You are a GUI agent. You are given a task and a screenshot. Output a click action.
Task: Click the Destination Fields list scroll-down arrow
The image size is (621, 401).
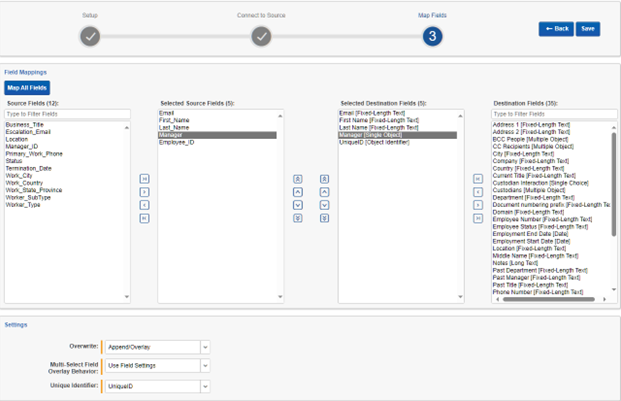coord(613,290)
